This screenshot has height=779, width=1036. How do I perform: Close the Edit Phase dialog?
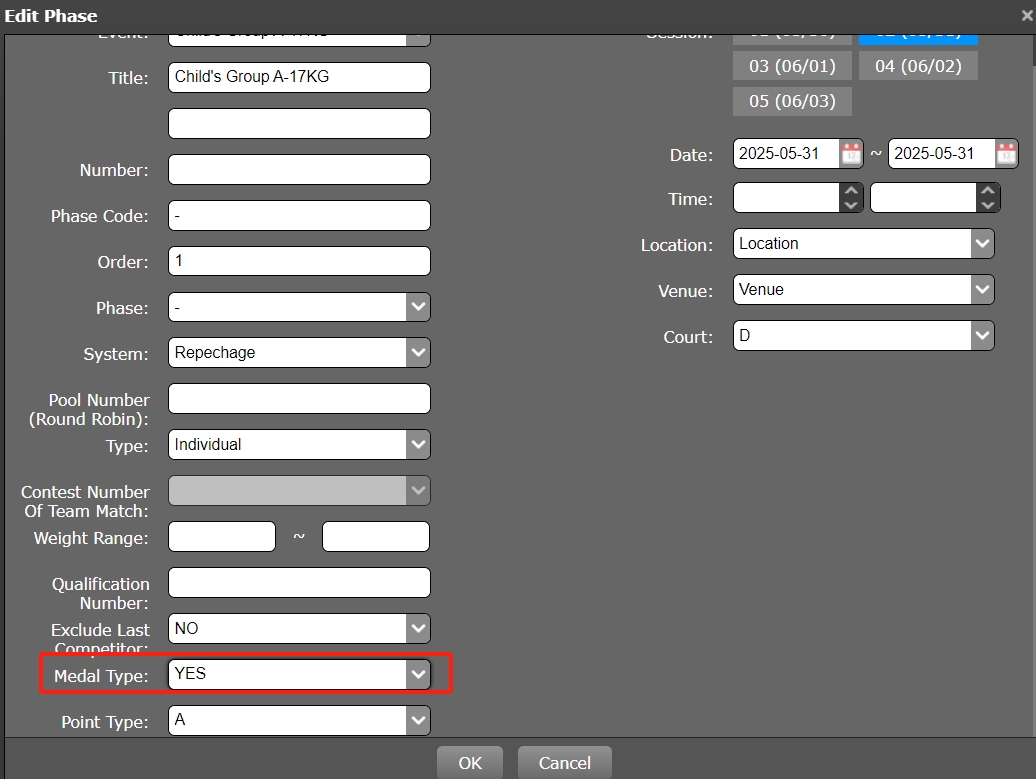pos(1026,16)
